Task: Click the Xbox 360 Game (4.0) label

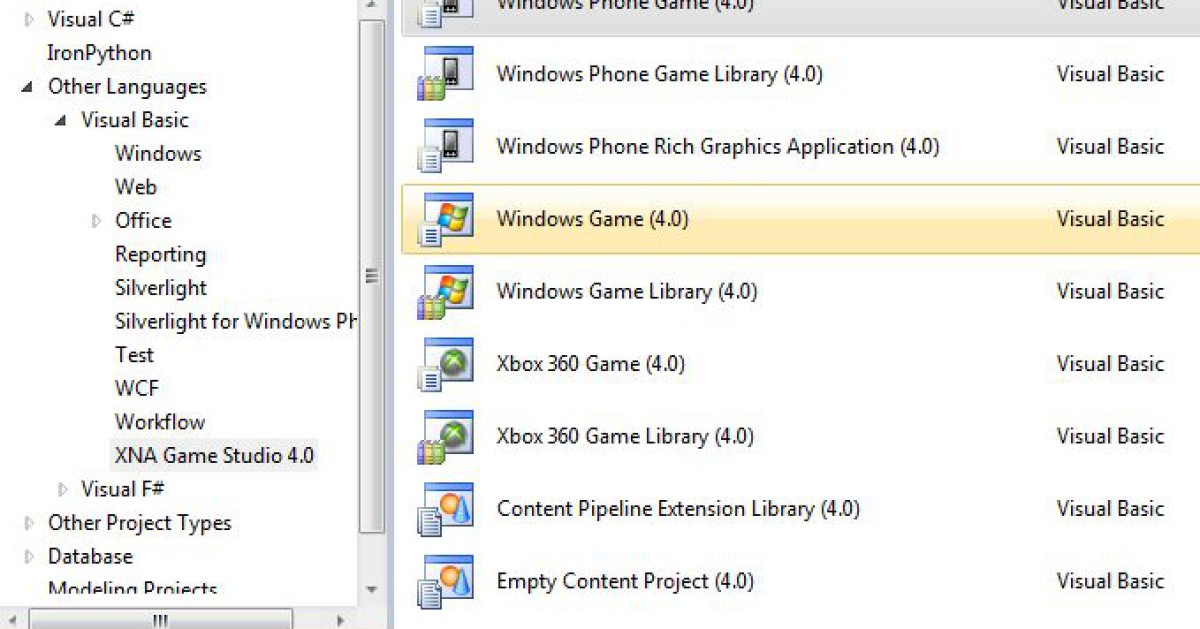Action: click(590, 364)
